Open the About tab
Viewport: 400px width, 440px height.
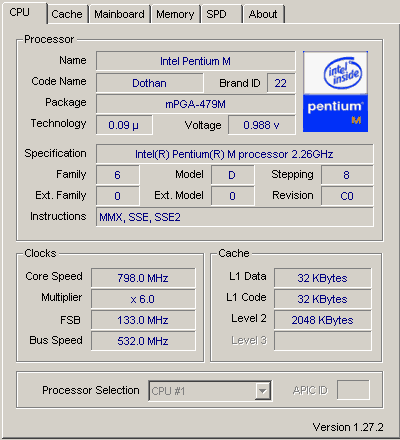click(263, 14)
